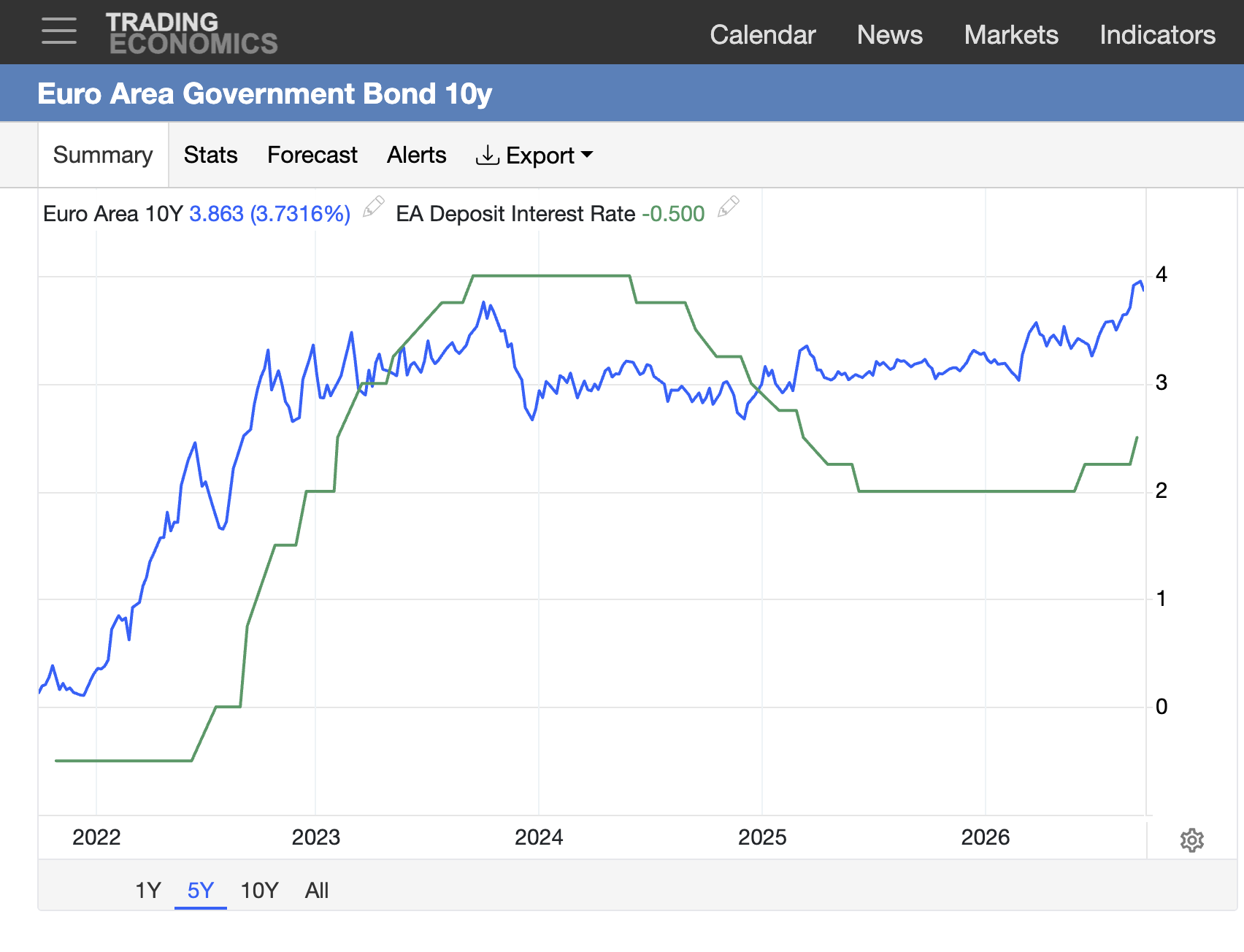This screenshot has height=952, width=1244.
Task: Open chart settings gear icon
Action: coord(1192,840)
